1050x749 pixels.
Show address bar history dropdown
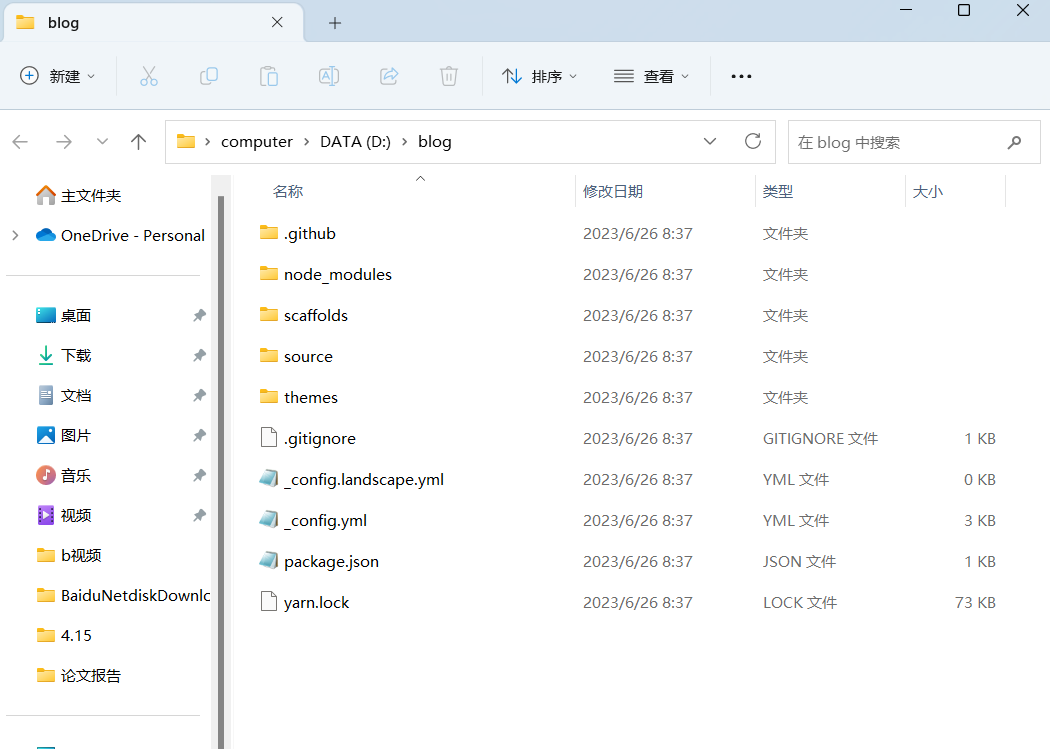(x=710, y=142)
